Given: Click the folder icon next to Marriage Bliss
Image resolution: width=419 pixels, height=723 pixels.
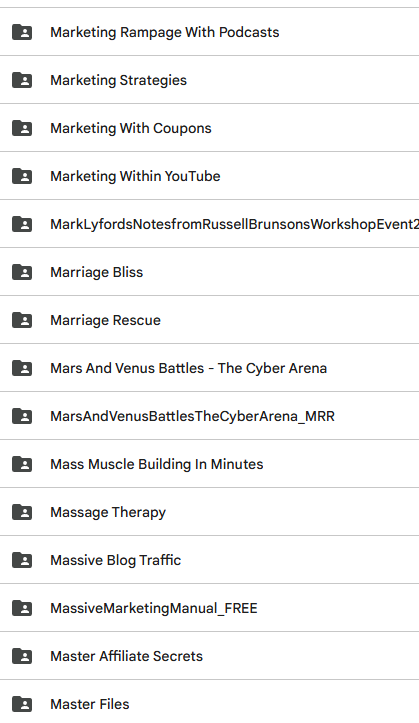Looking at the screenshot, I should click(22, 272).
